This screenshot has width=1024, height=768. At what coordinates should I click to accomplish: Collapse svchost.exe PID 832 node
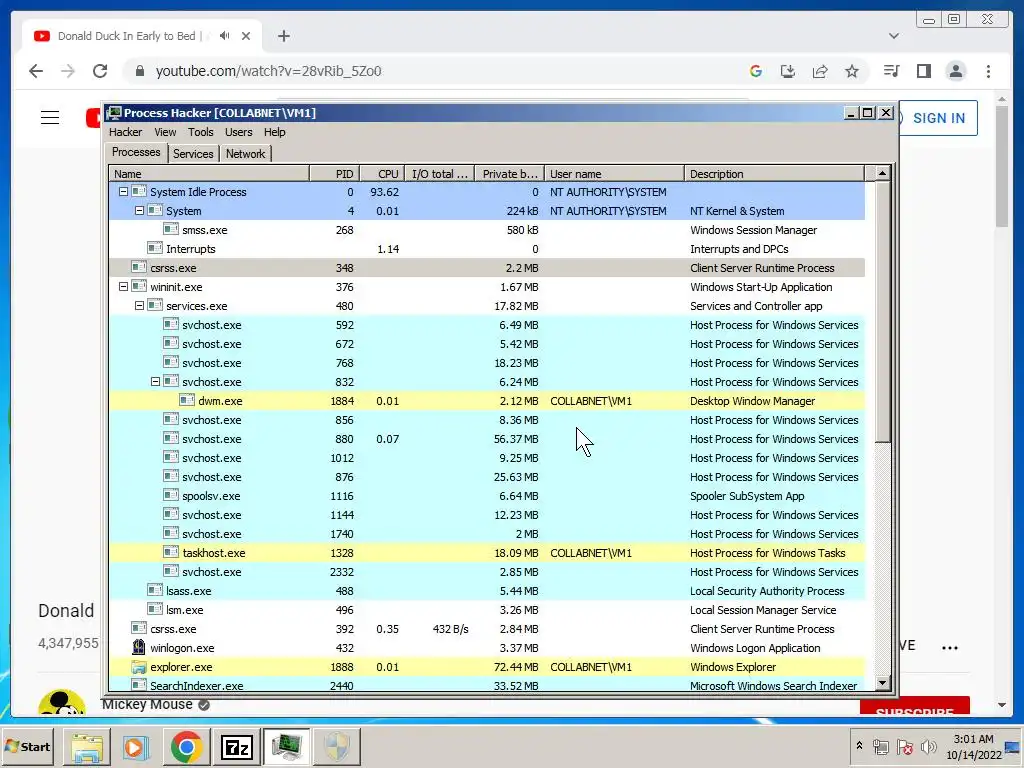[x=155, y=381]
